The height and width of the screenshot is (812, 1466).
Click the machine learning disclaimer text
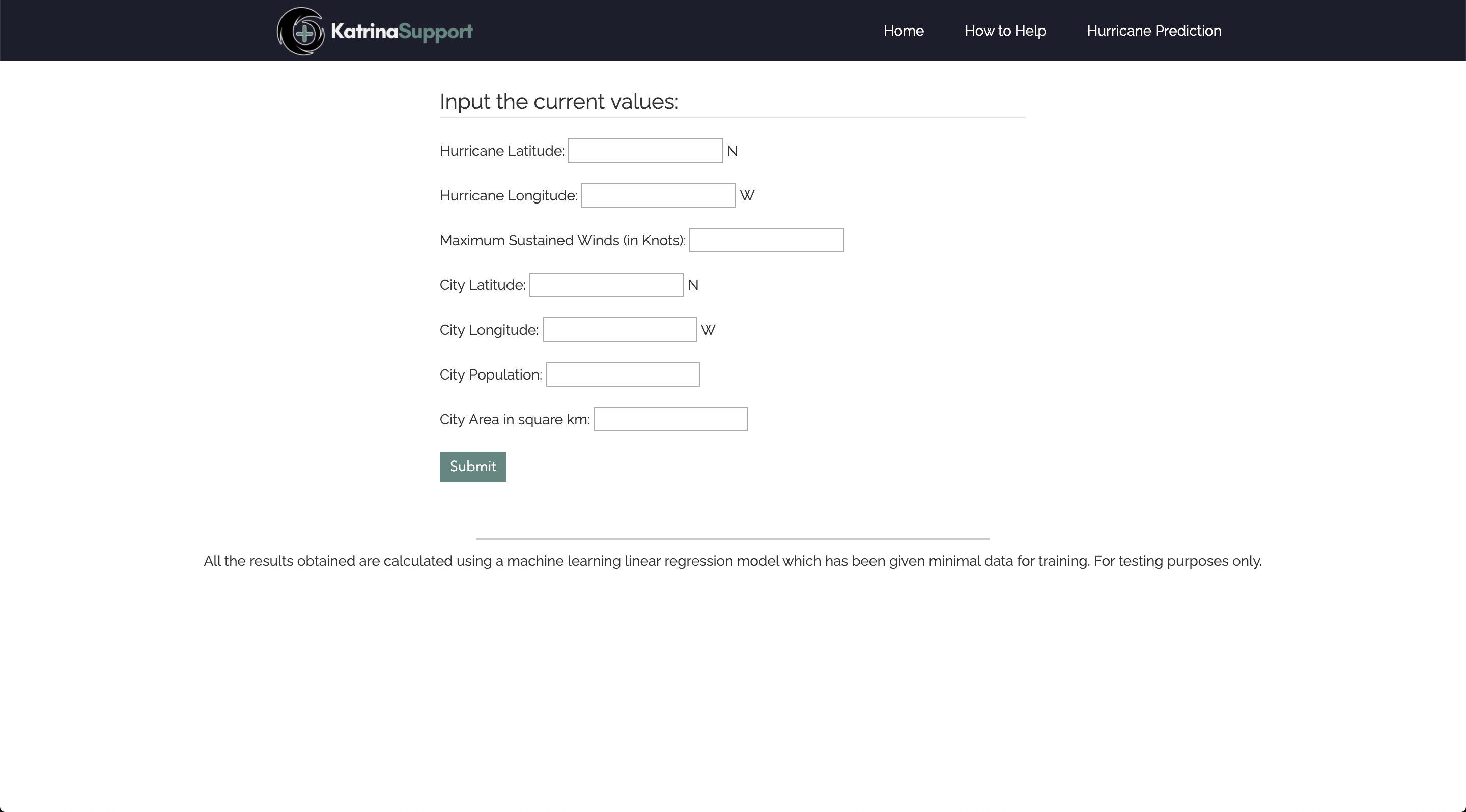pyautogui.click(x=732, y=561)
